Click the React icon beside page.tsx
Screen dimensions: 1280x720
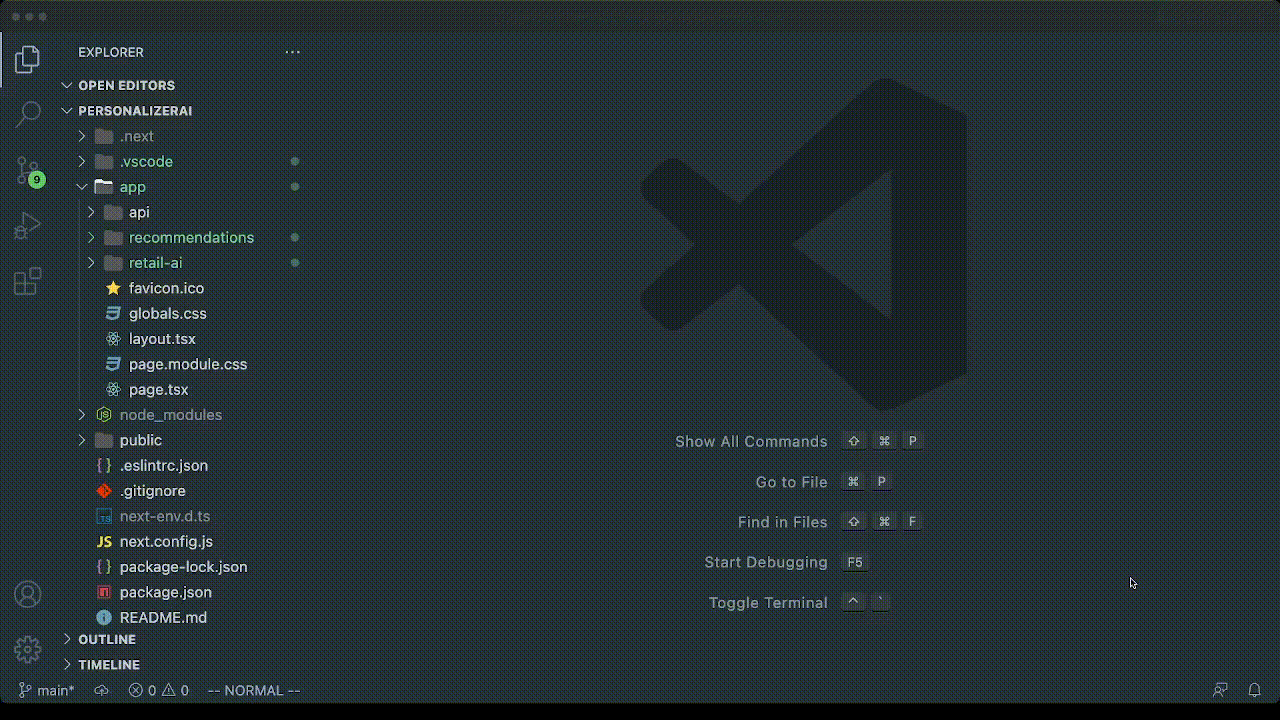(x=113, y=389)
